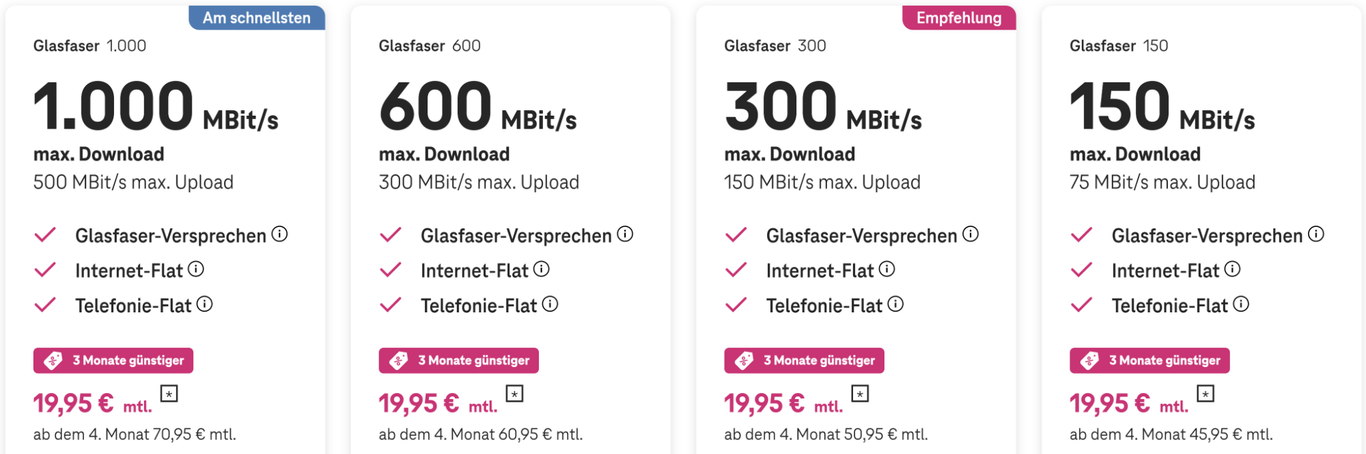Open price footnote asterisk for Glasfaser 300

click(860, 395)
